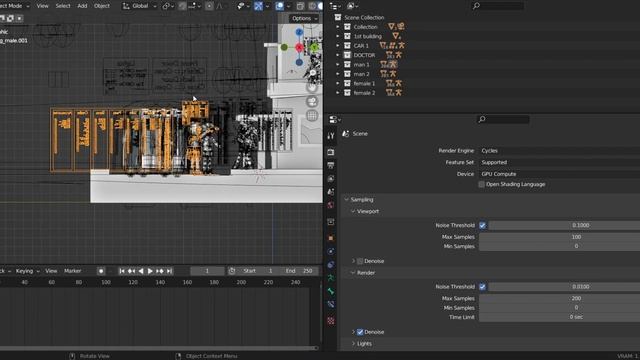Open the Object properties tab

tap(331, 238)
